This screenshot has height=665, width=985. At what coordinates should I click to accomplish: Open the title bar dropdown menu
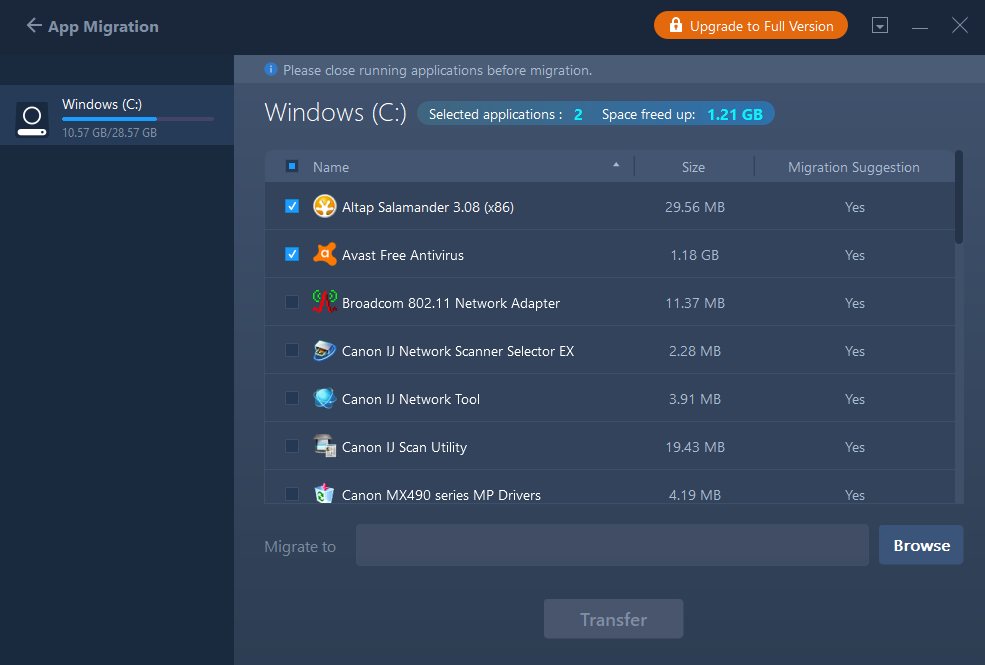click(x=880, y=26)
